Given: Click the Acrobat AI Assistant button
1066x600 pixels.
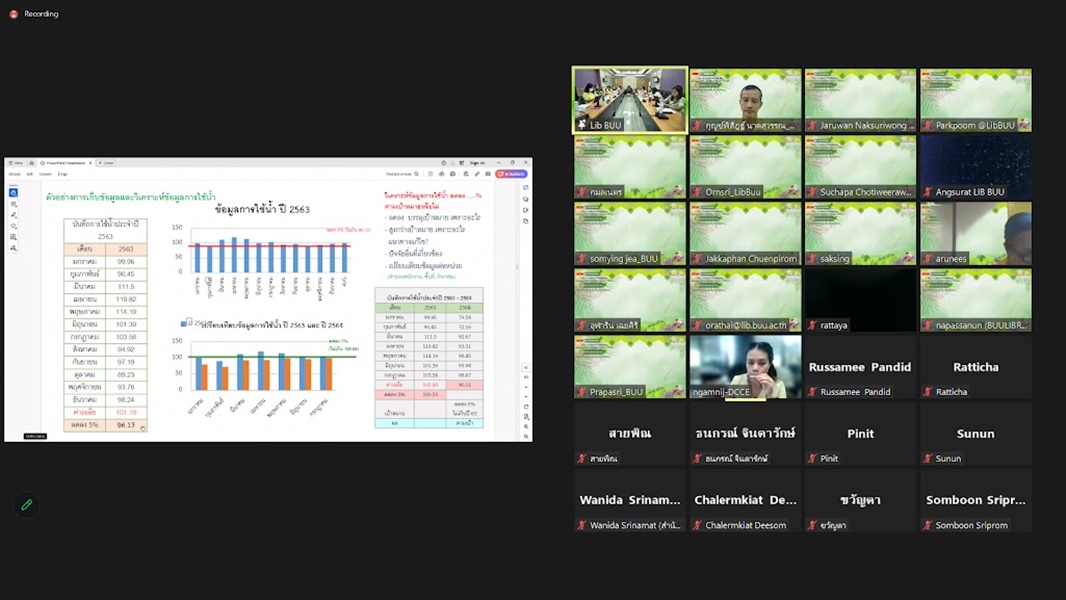Looking at the screenshot, I should [x=511, y=174].
